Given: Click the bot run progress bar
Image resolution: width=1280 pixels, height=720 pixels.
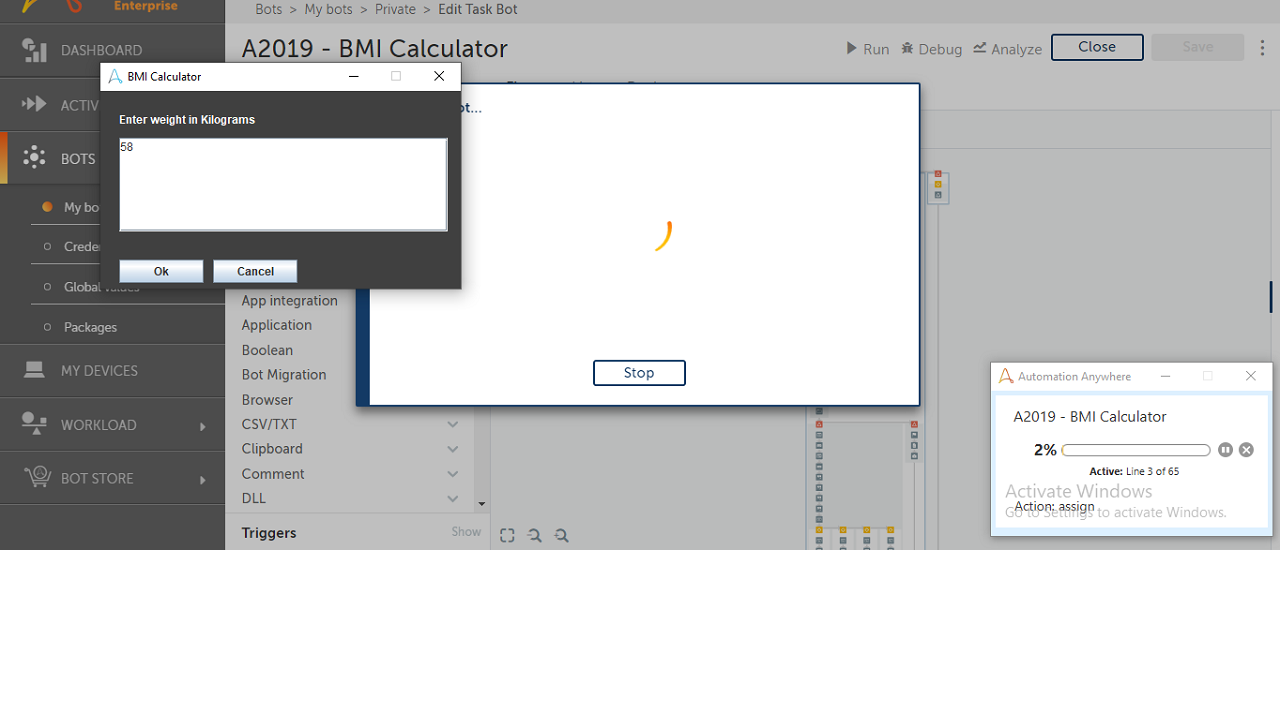Looking at the screenshot, I should point(1136,450).
